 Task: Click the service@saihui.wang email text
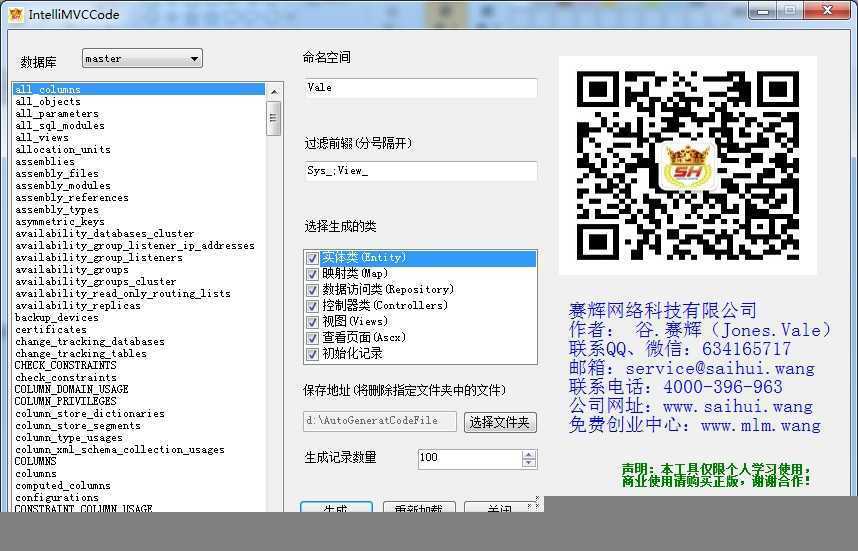(x=720, y=369)
